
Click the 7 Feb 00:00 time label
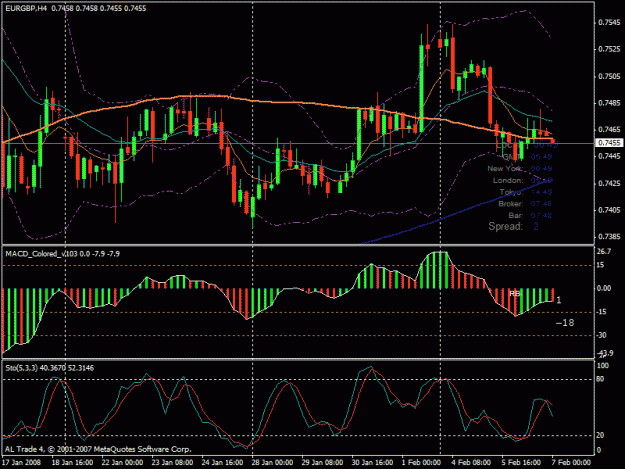[571, 463]
